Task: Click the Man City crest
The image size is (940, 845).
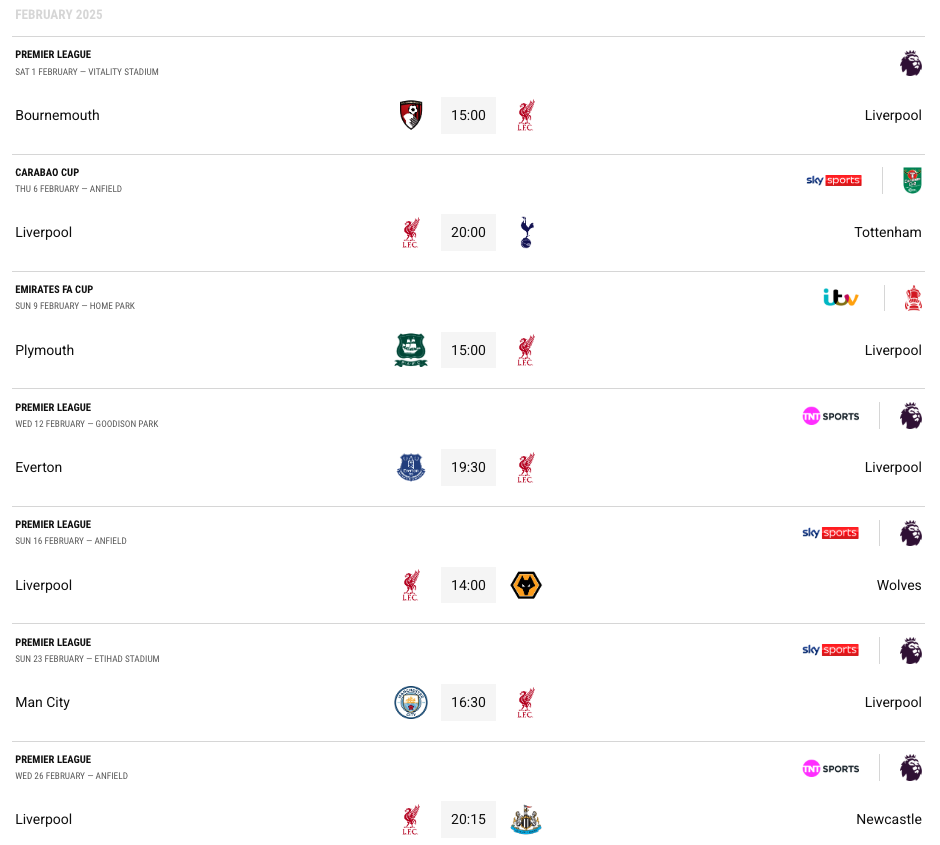Action: (411, 702)
